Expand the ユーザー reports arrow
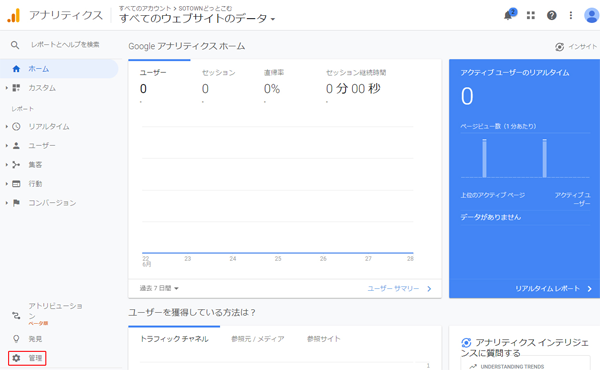Image resolution: width=600 pixels, height=370 pixels. point(7,145)
